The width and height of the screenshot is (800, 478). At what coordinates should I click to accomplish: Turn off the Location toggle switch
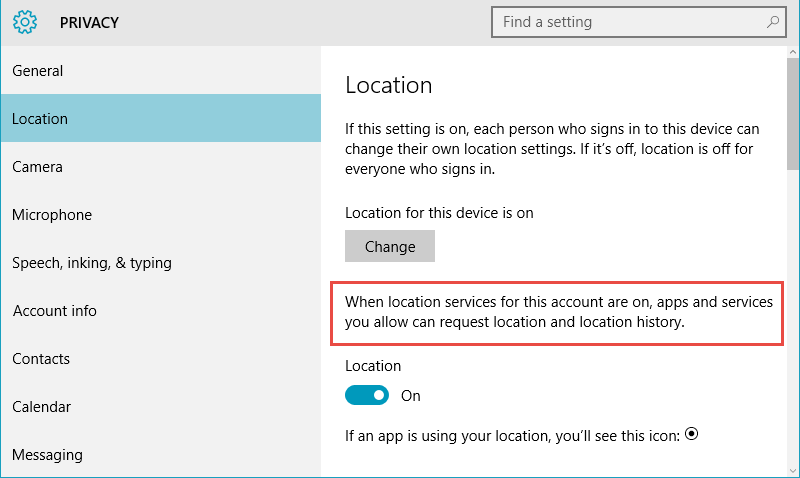pyautogui.click(x=367, y=395)
